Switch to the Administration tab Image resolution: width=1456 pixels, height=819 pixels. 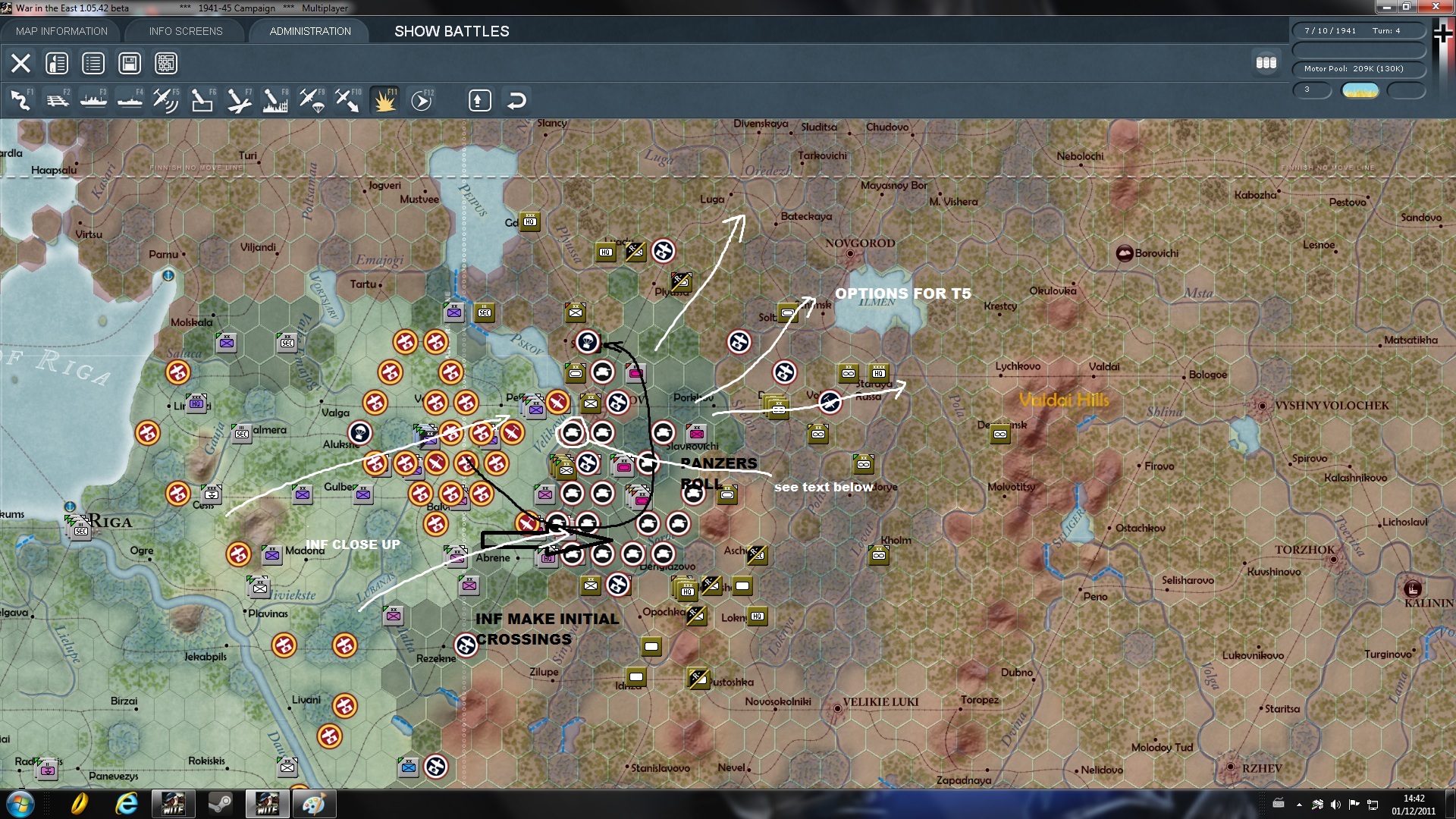pyautogui.click(x=310, y=31)
